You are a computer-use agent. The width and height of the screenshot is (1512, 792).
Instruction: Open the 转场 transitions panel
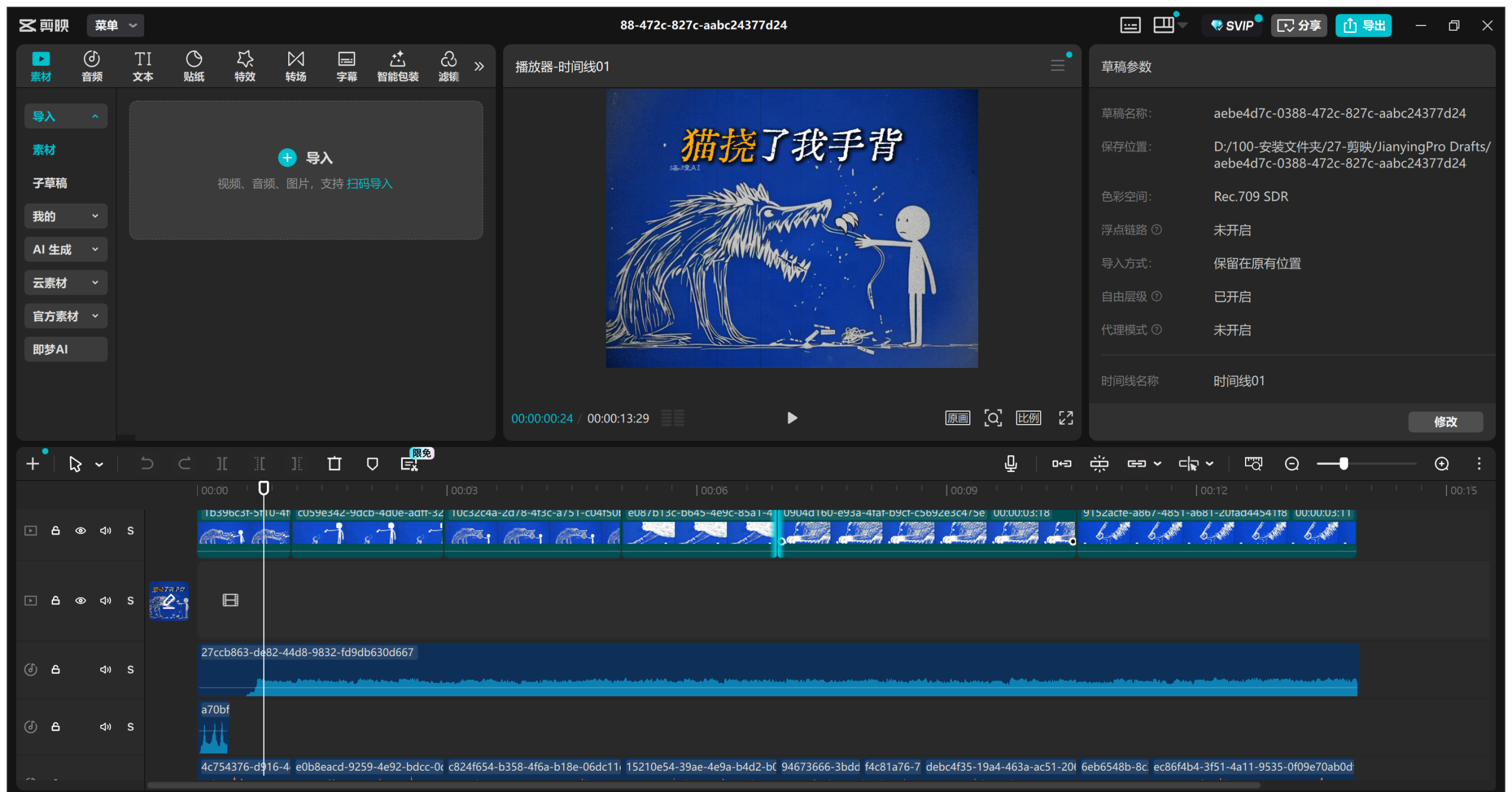coord(296,65)
